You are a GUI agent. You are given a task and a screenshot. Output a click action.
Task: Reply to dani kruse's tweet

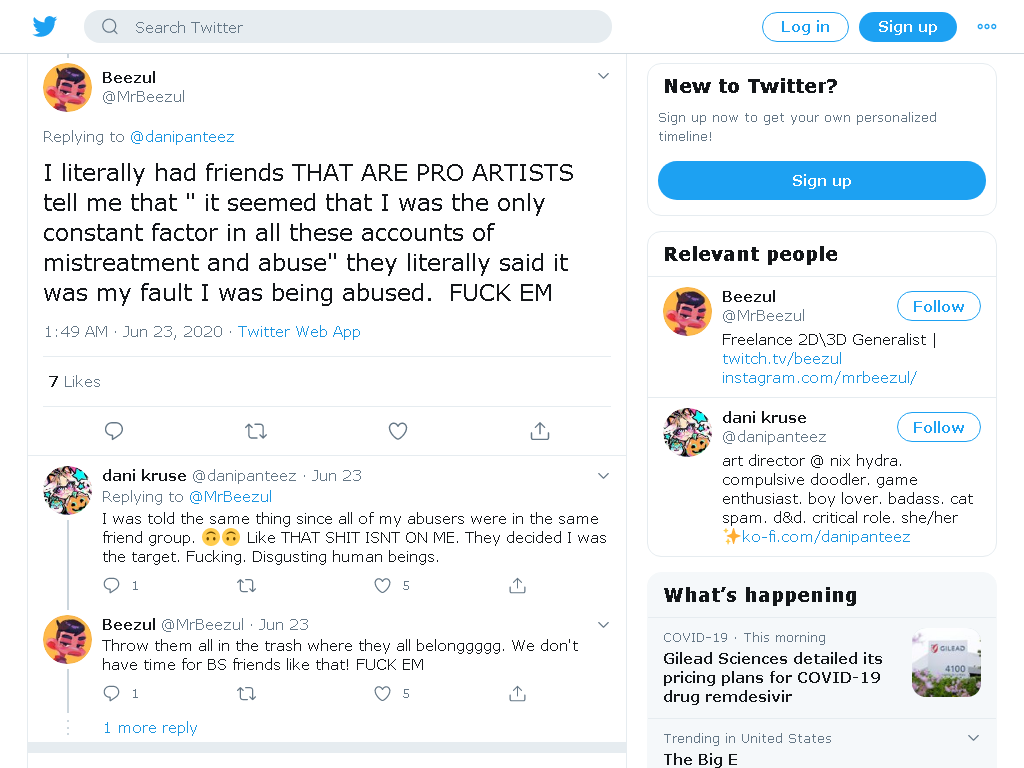point(112,585)
